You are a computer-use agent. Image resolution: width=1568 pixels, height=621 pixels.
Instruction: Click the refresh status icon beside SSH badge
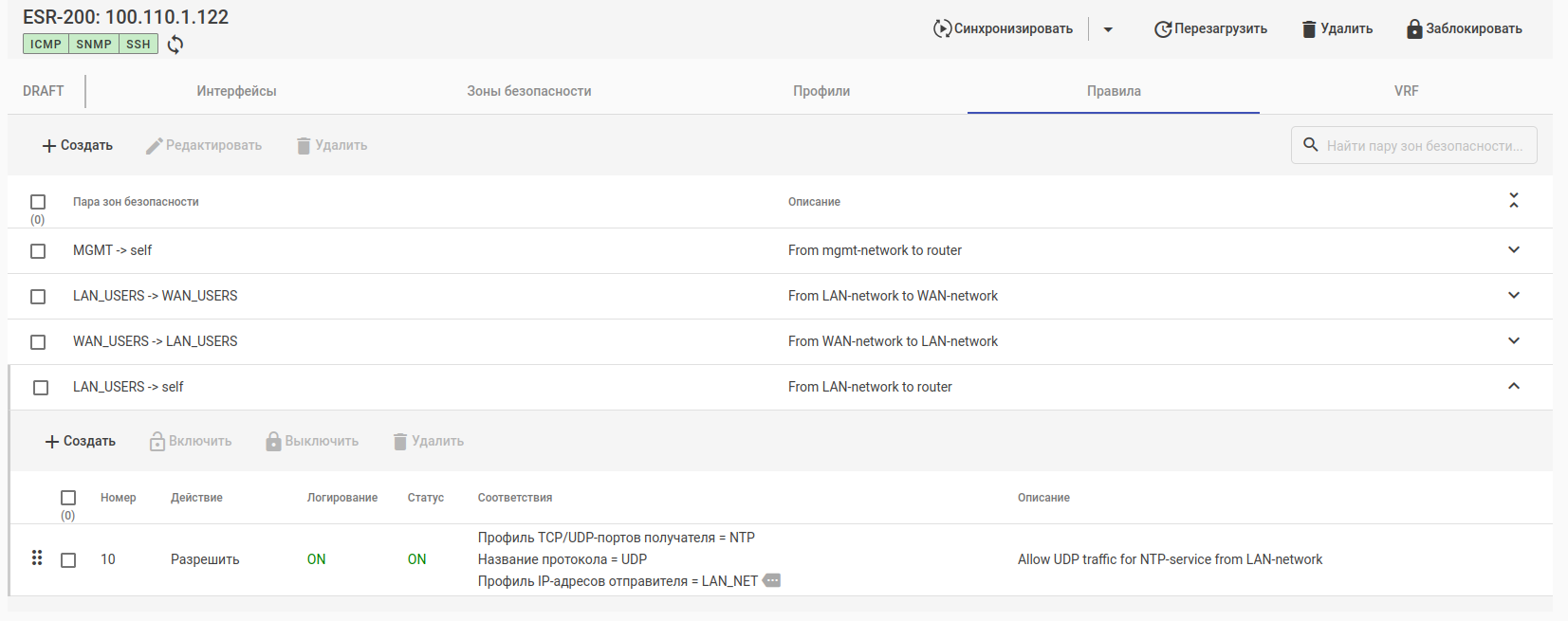coord(175,45)
